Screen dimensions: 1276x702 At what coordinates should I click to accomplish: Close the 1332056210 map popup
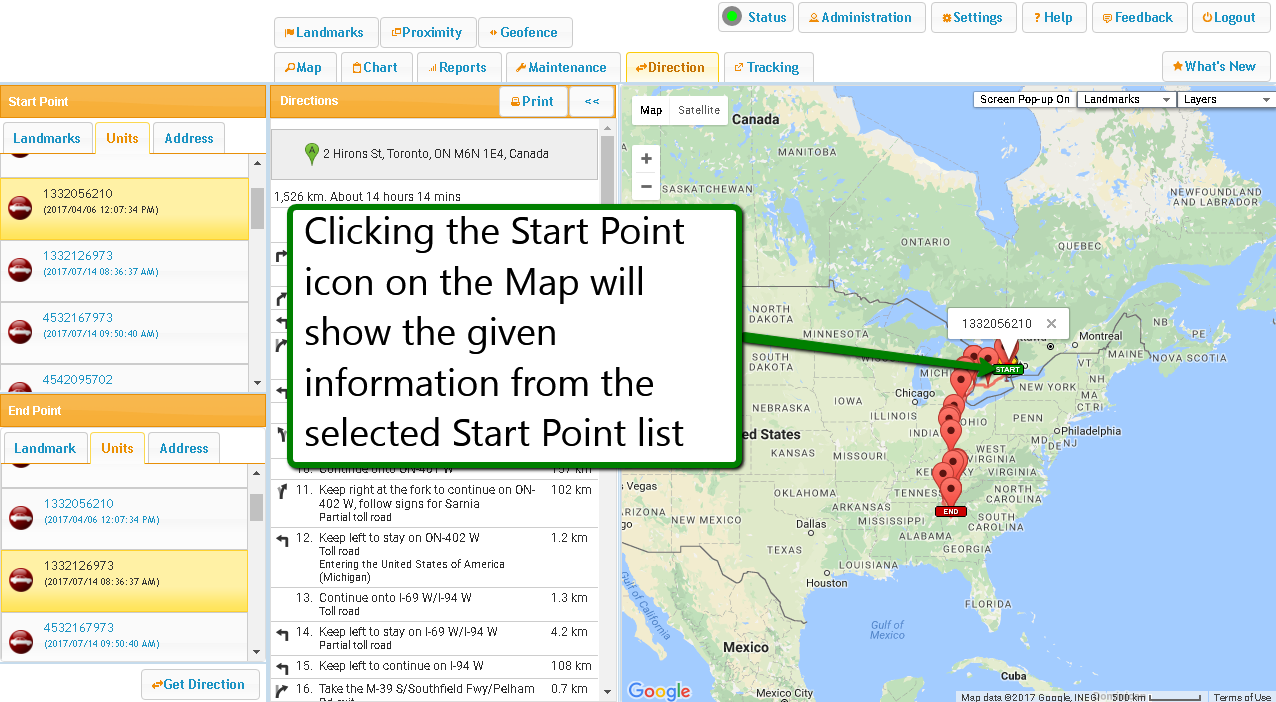(x=1051, y=324)
